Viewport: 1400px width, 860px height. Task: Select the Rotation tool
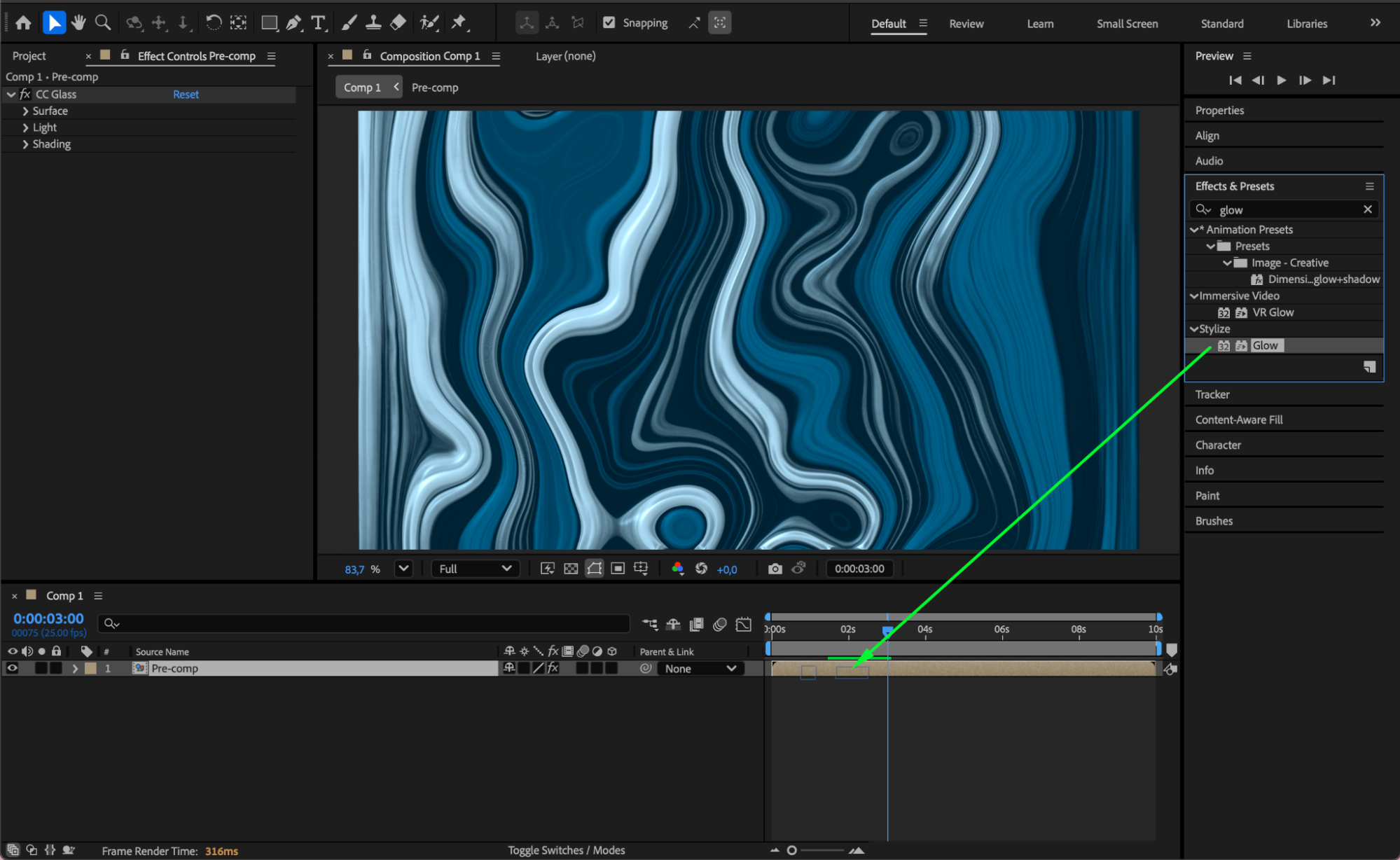tap(214, 22)
